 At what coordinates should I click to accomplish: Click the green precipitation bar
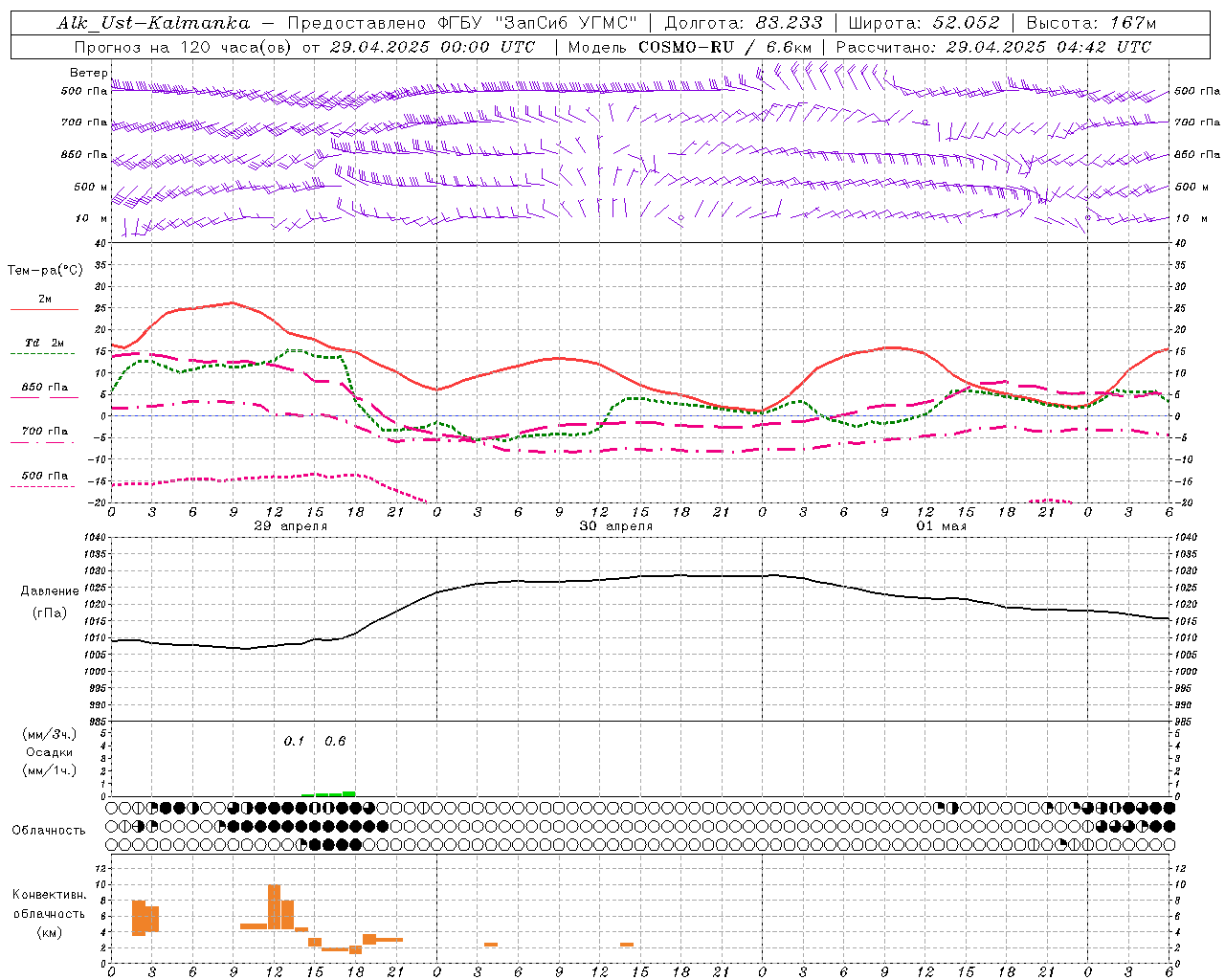(x=329, y=793)
